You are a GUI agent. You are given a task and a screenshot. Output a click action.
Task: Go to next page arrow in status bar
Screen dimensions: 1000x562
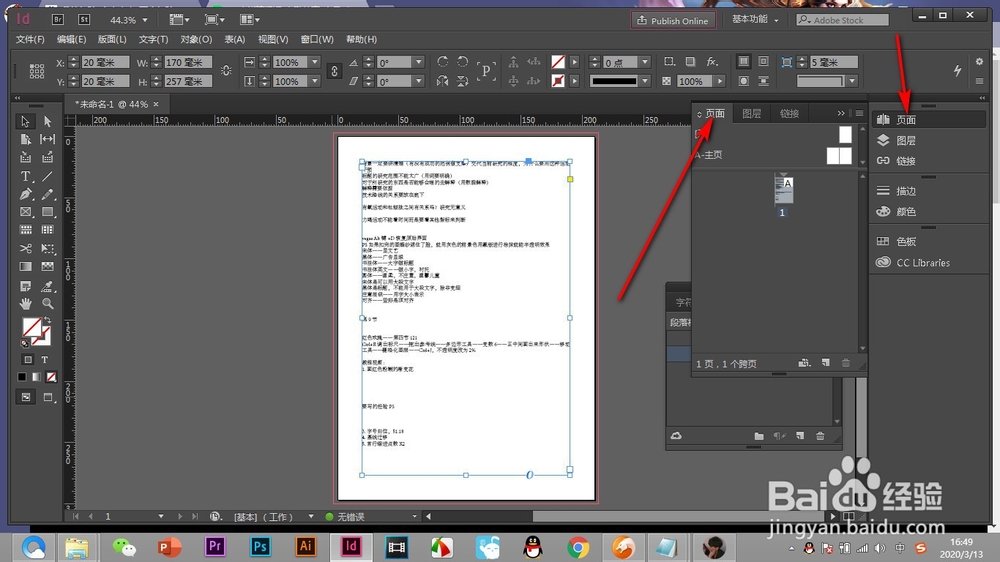(180, 517)
